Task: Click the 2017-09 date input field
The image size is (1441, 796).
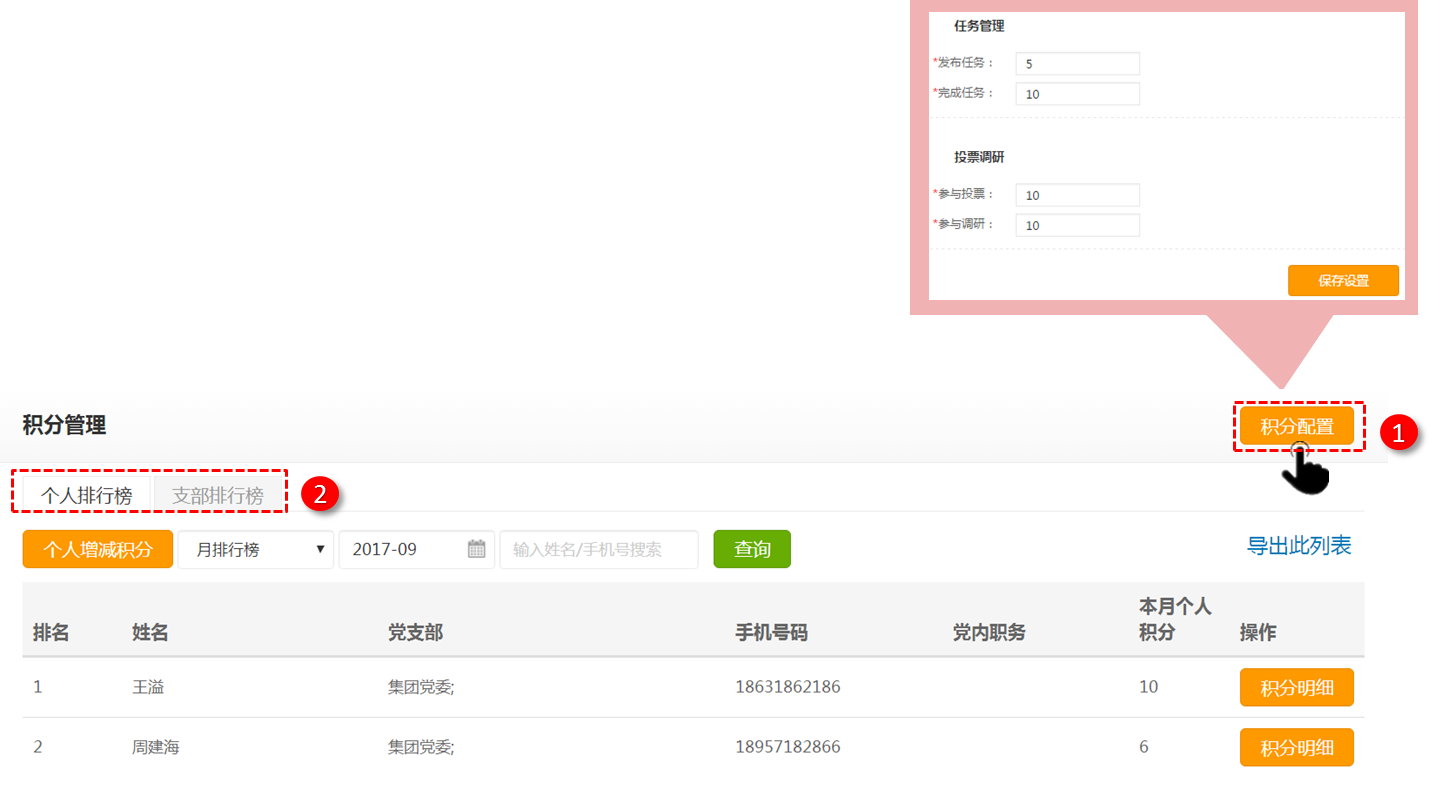Action: pyautogui.click(x=405, y=549)
